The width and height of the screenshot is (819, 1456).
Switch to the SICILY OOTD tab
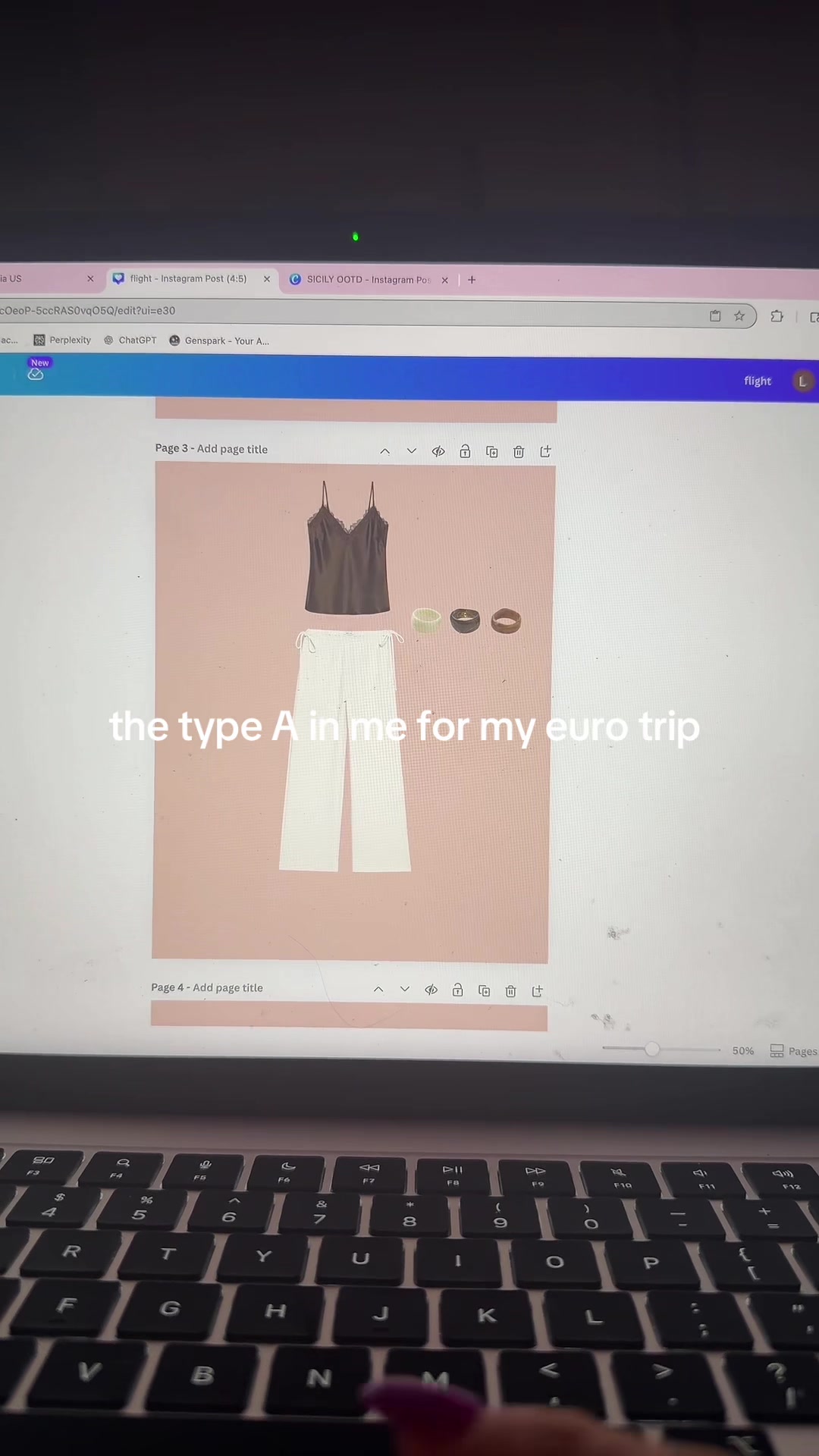368,279
